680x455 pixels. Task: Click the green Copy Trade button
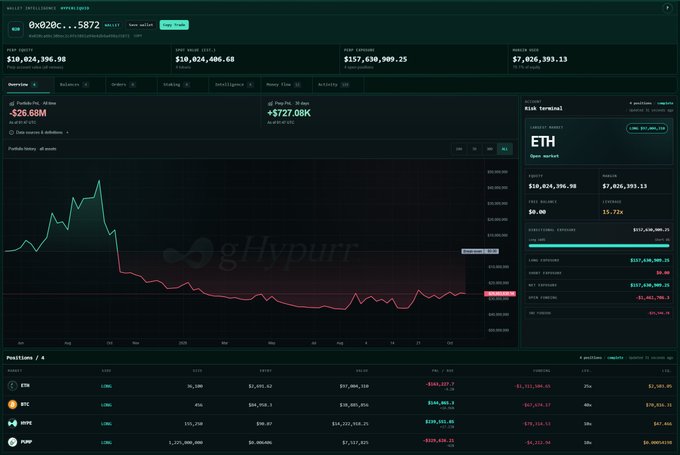(174, 25)
